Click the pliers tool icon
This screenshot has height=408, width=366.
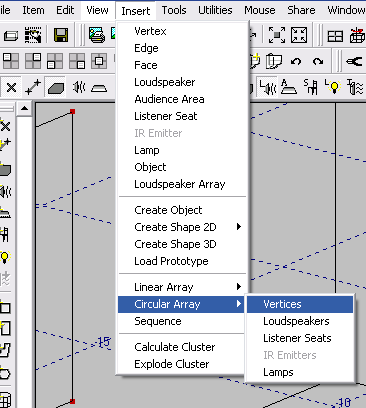[x=354, y=61]
